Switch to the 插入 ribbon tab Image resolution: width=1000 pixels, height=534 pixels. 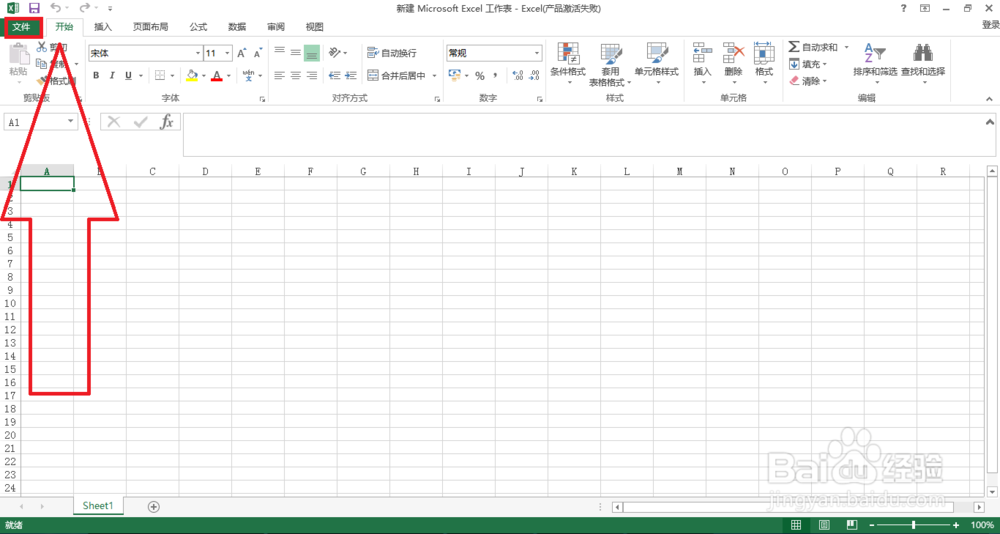click(x=103, y=27)
